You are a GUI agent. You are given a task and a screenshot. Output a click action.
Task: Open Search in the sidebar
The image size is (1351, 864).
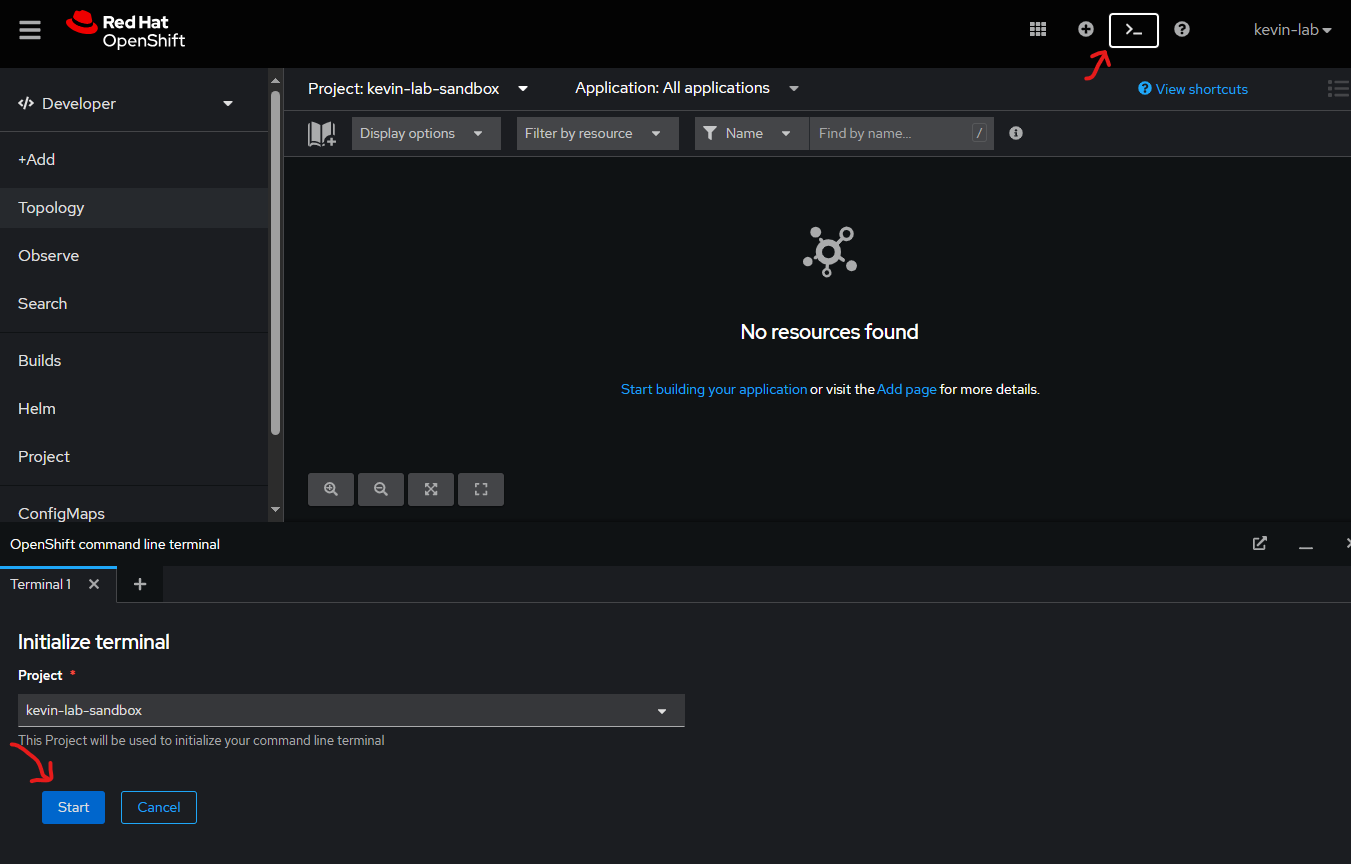point(134,304)
